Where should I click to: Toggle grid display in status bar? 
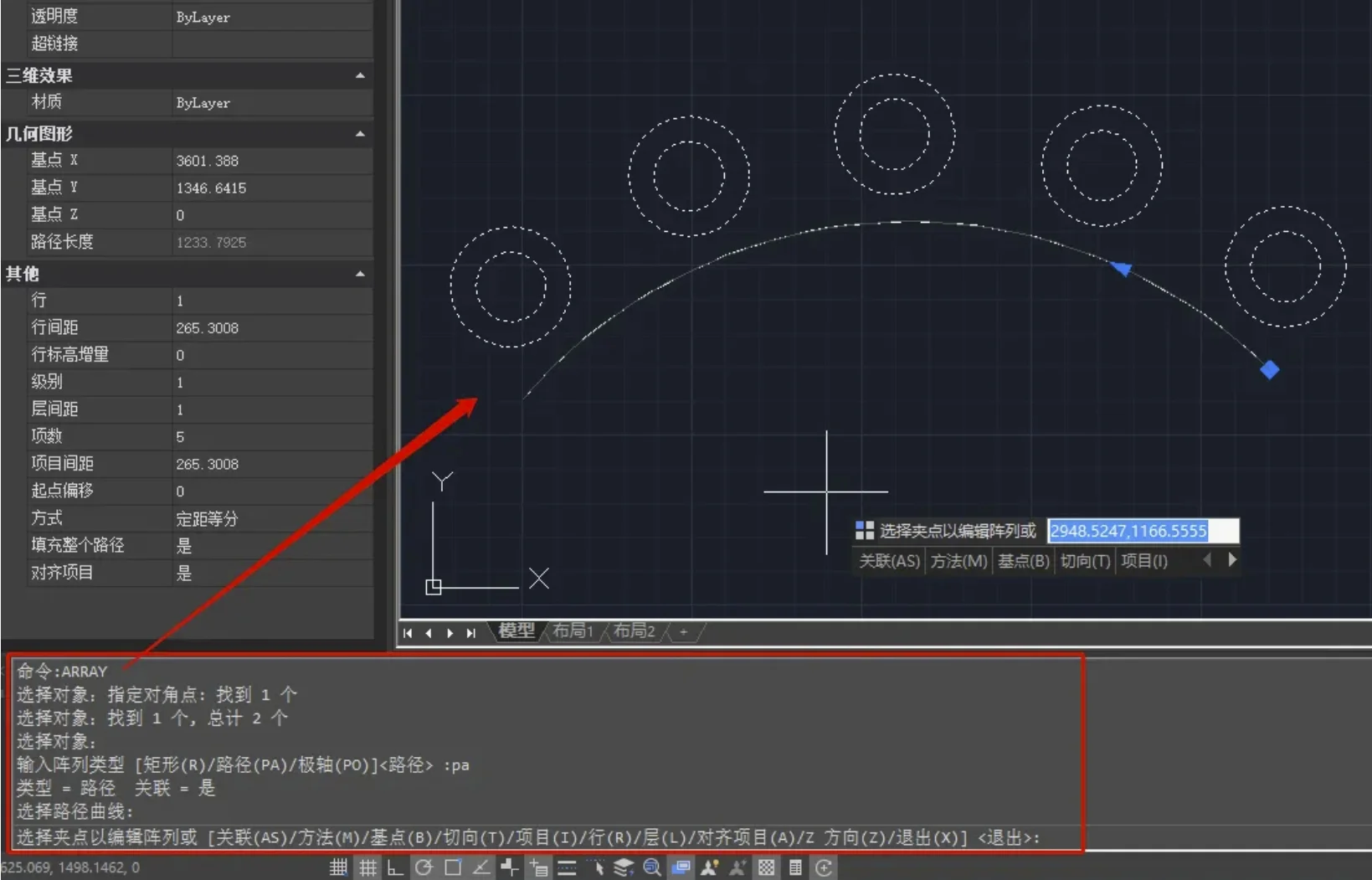[367, 867]
